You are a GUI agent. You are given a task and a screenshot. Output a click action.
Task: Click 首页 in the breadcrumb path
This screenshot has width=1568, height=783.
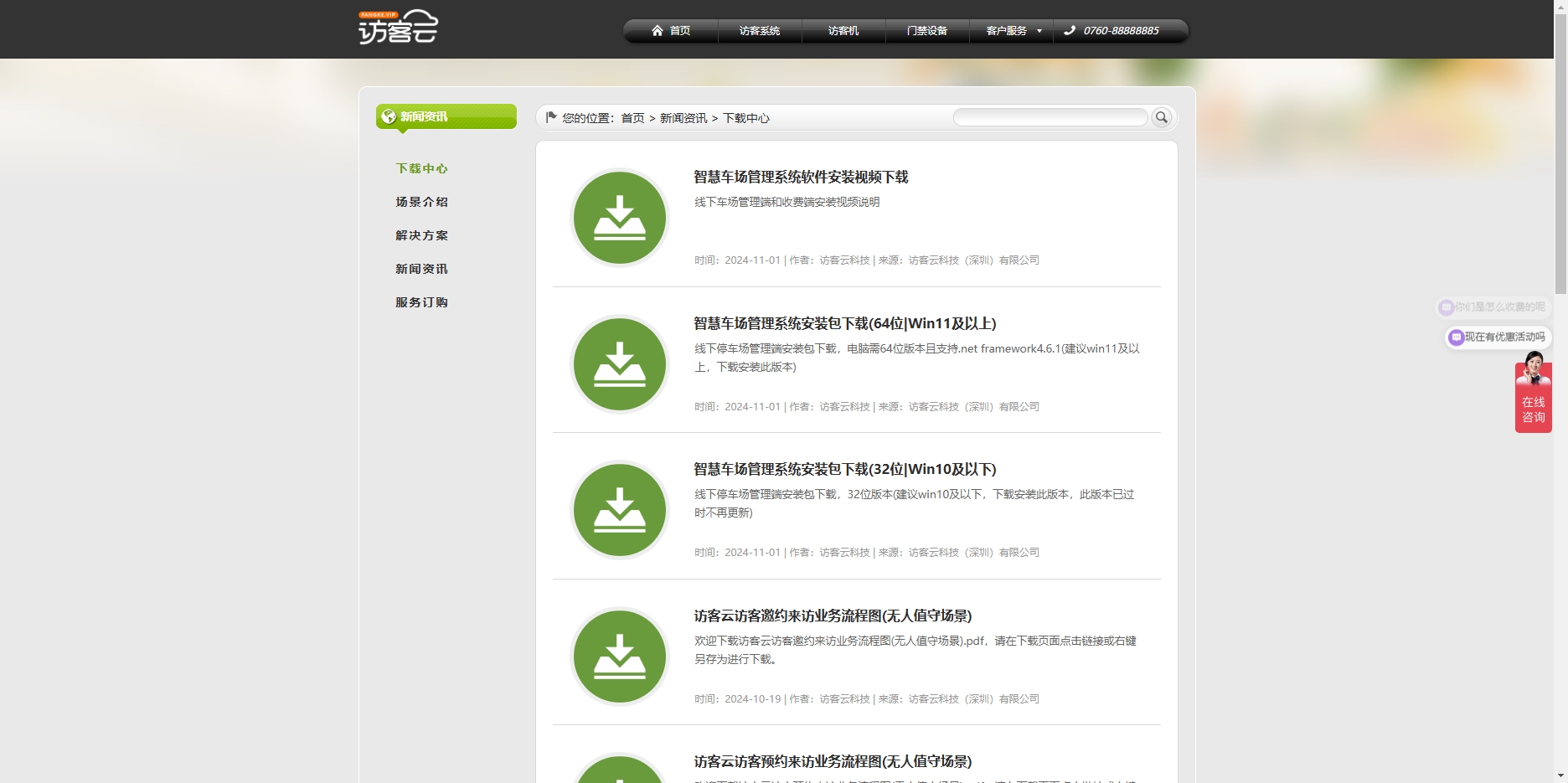tap(632, 118)
